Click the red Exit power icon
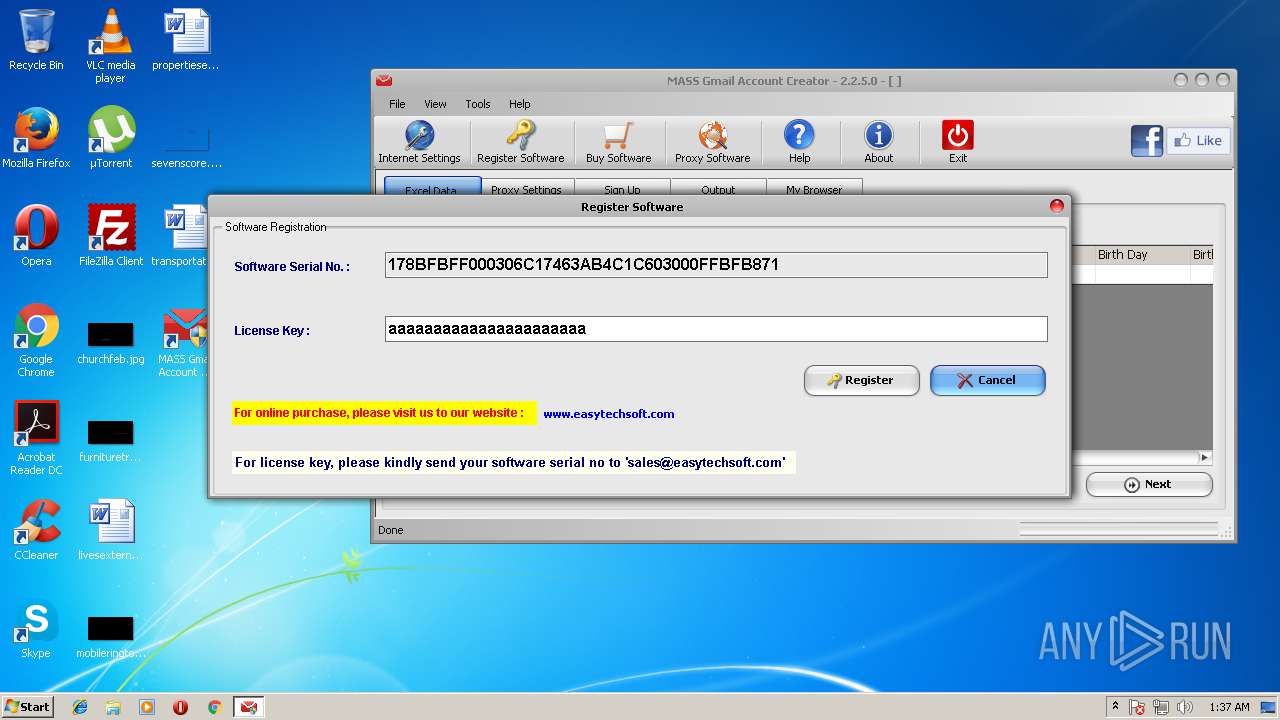 (958, 142)
